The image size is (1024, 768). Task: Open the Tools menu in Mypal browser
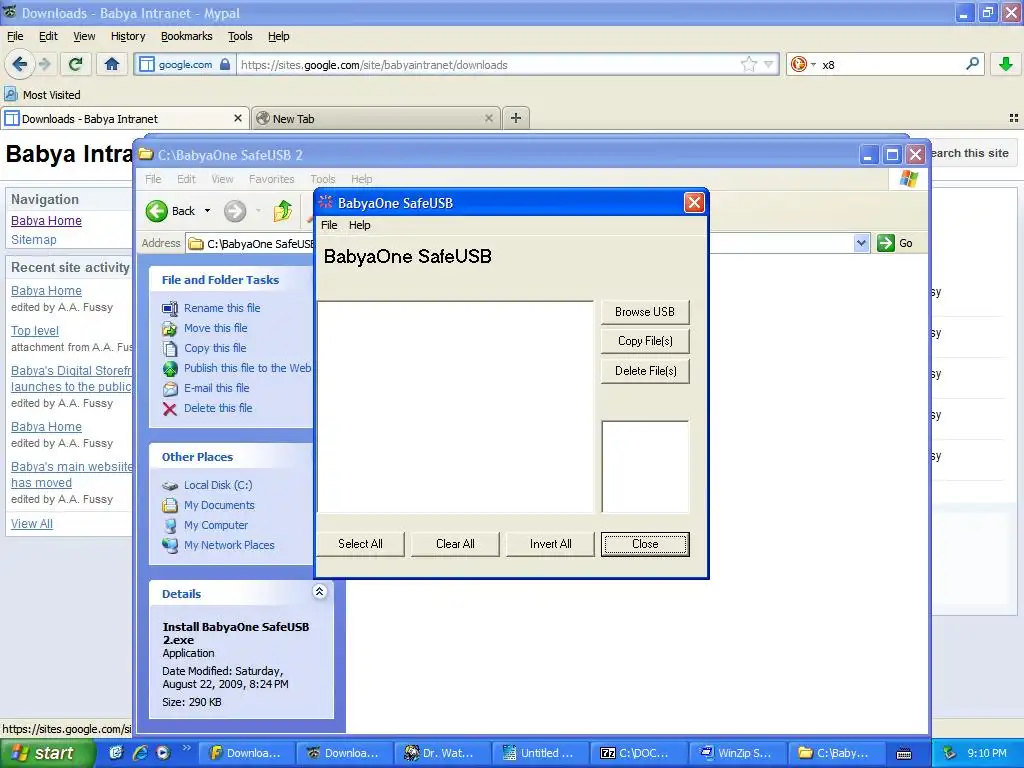[x=240, y=36]
